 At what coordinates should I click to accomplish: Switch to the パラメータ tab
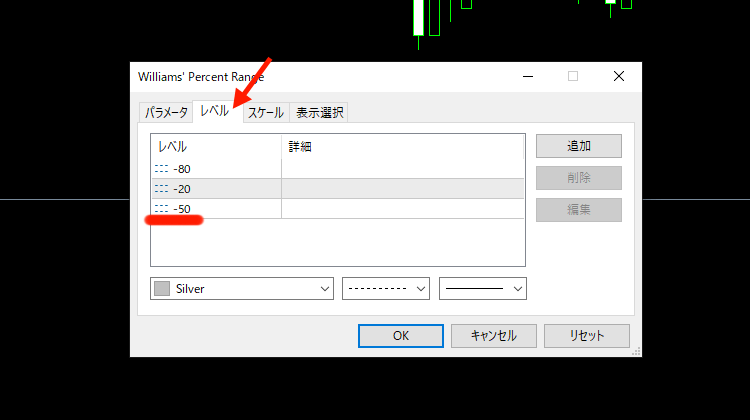pos(166,112)
